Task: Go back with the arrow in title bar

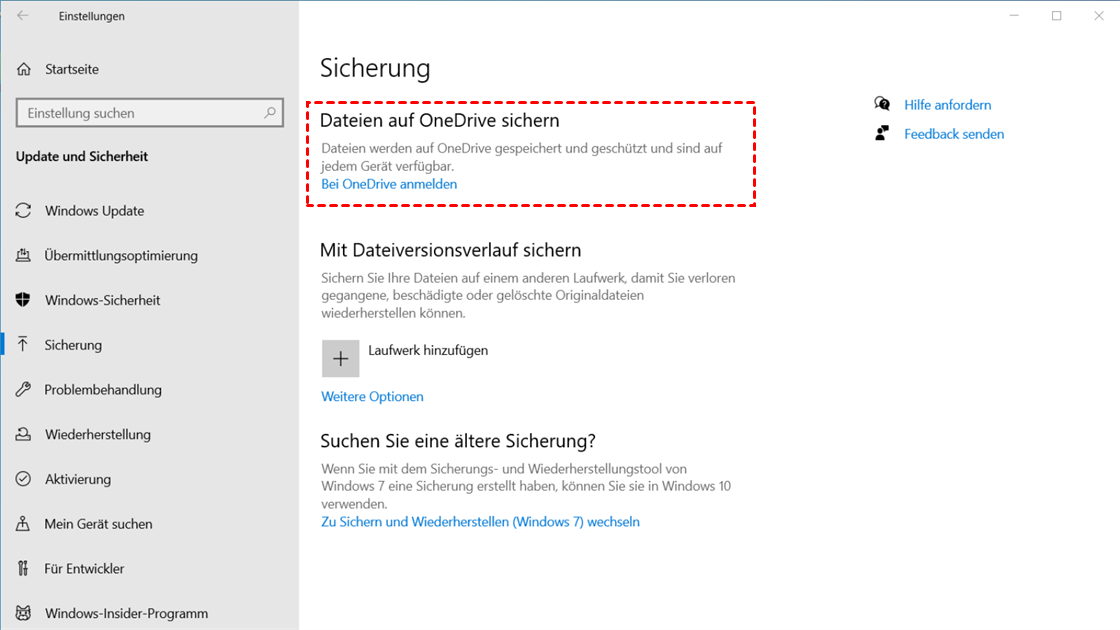Action: point(23,15)
